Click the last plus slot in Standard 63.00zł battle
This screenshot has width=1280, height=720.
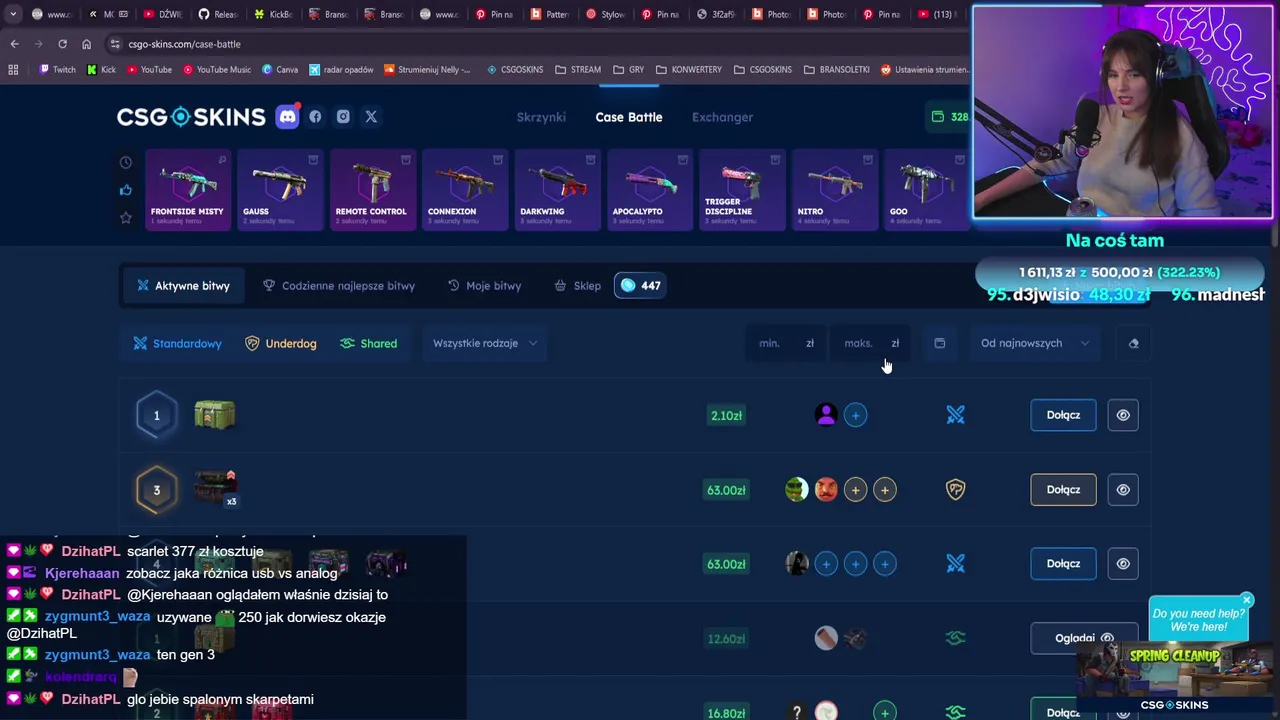pos(884,564)
